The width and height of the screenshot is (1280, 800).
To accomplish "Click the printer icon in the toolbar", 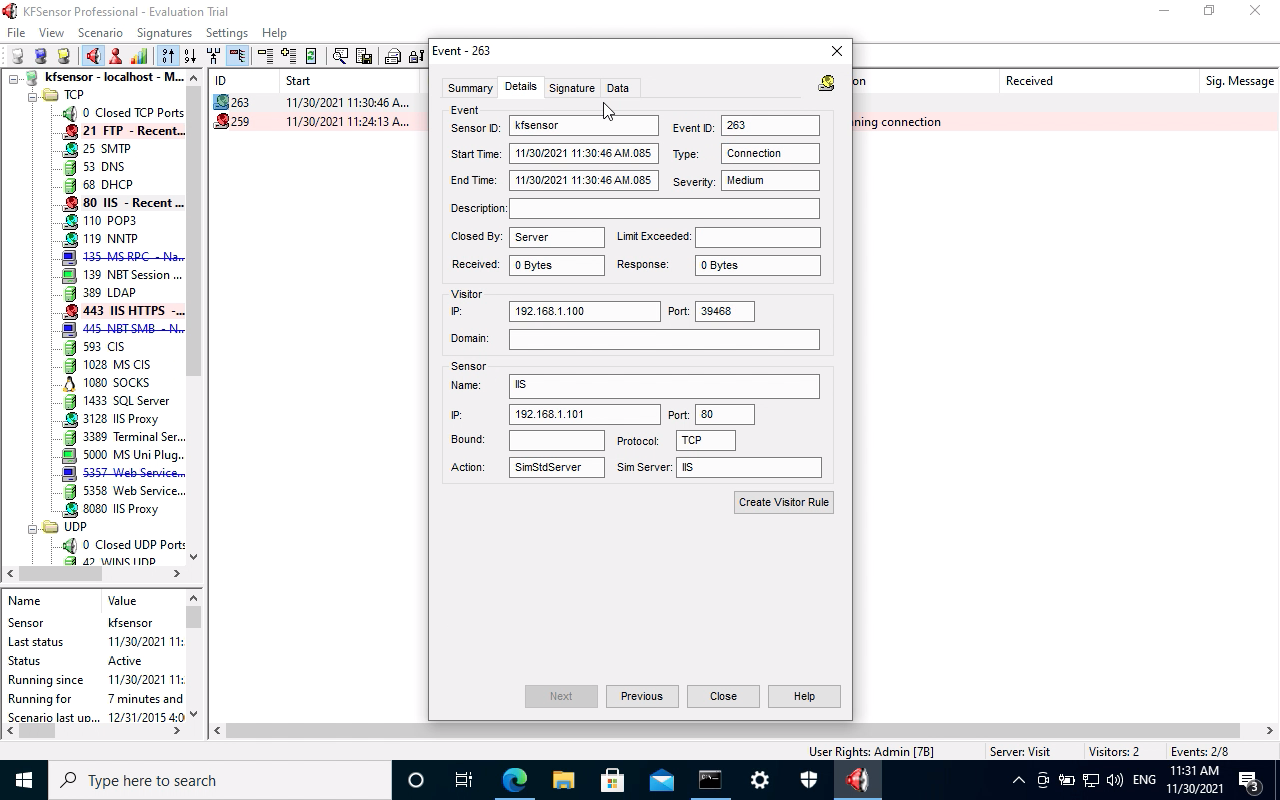I will (x=393, y=56).
